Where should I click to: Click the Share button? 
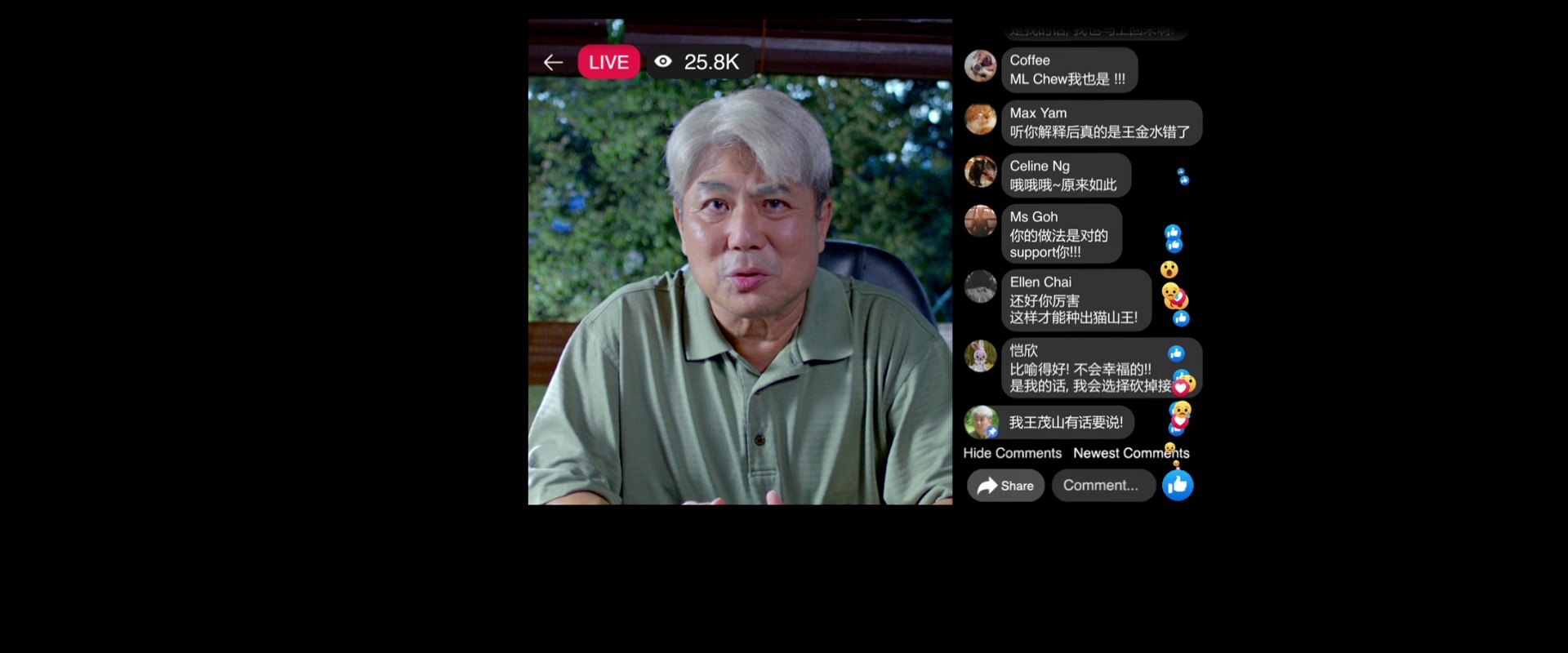1006,486
